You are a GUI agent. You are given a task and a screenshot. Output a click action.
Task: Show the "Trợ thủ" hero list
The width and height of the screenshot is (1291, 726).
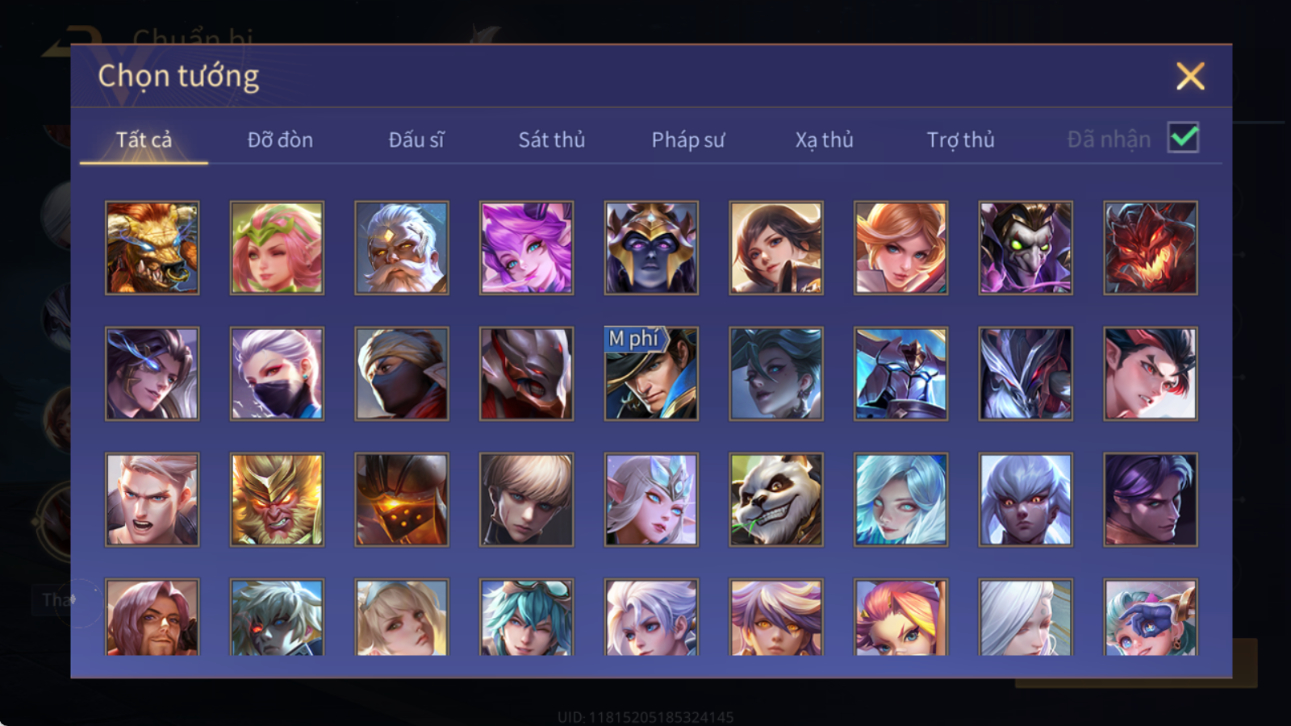tap(960, 140)
